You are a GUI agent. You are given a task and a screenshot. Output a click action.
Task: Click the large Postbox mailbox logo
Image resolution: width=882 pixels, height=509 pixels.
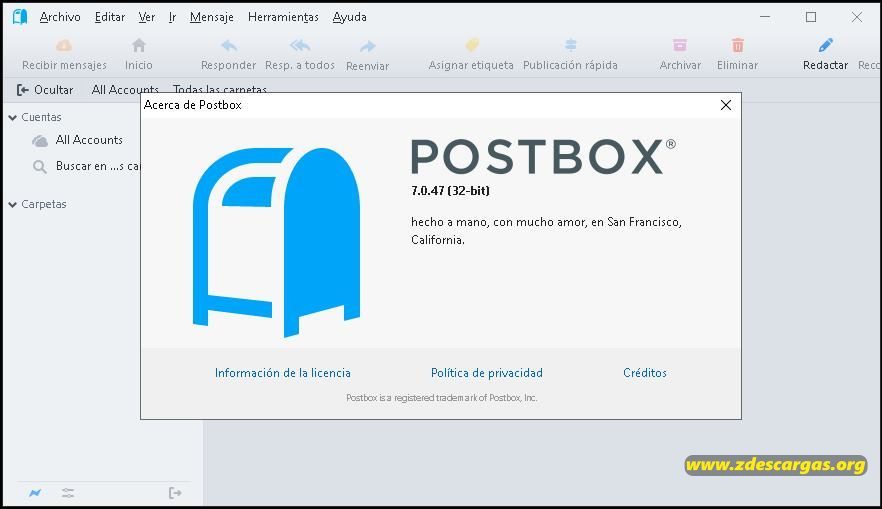pyautogui.click(x=276, y=242)
